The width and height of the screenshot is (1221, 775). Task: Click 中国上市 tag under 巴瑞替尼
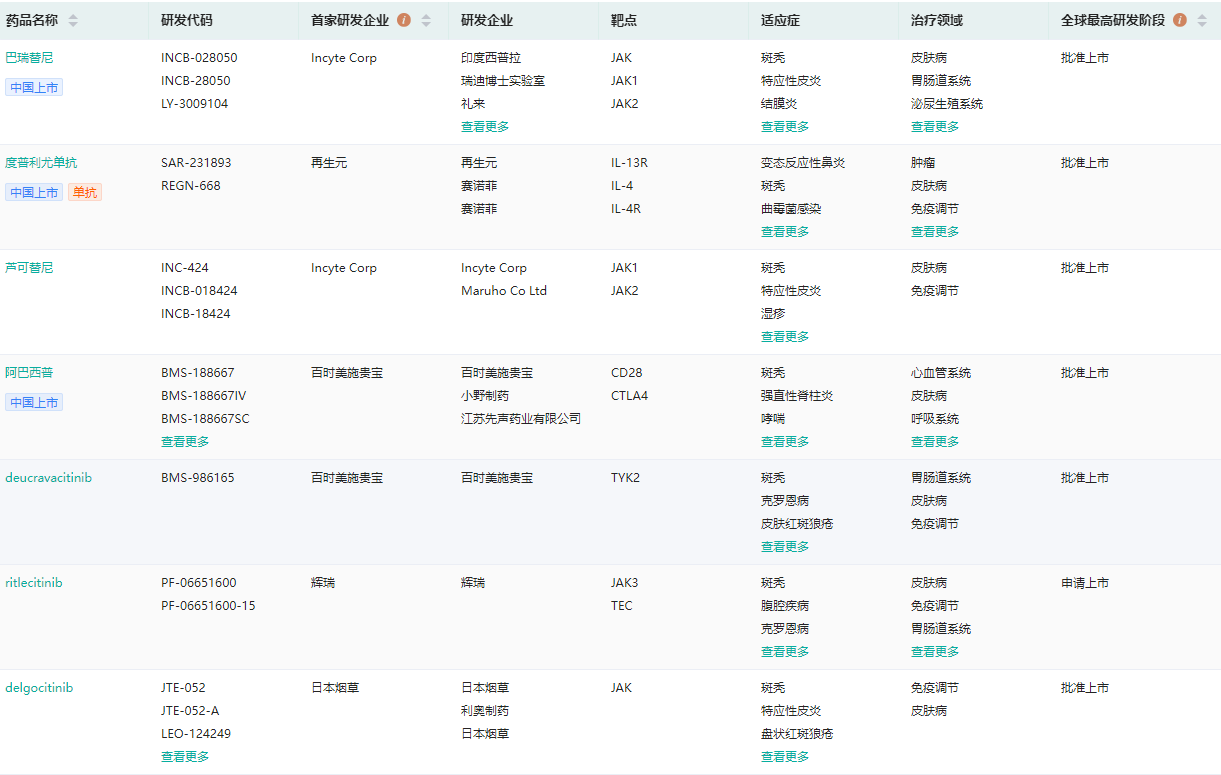pyautogui.click(x=35, y=87)
